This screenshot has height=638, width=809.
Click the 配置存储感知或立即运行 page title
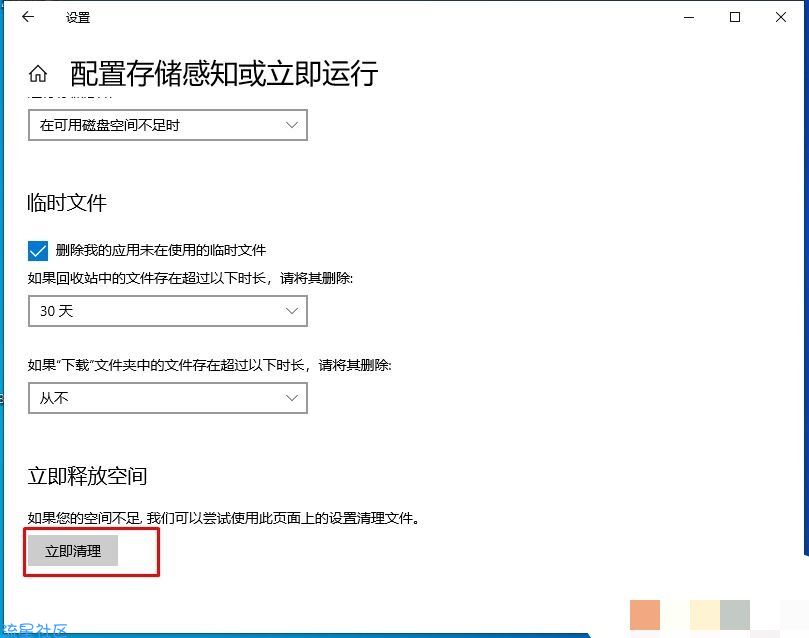(x=224, y=73)
